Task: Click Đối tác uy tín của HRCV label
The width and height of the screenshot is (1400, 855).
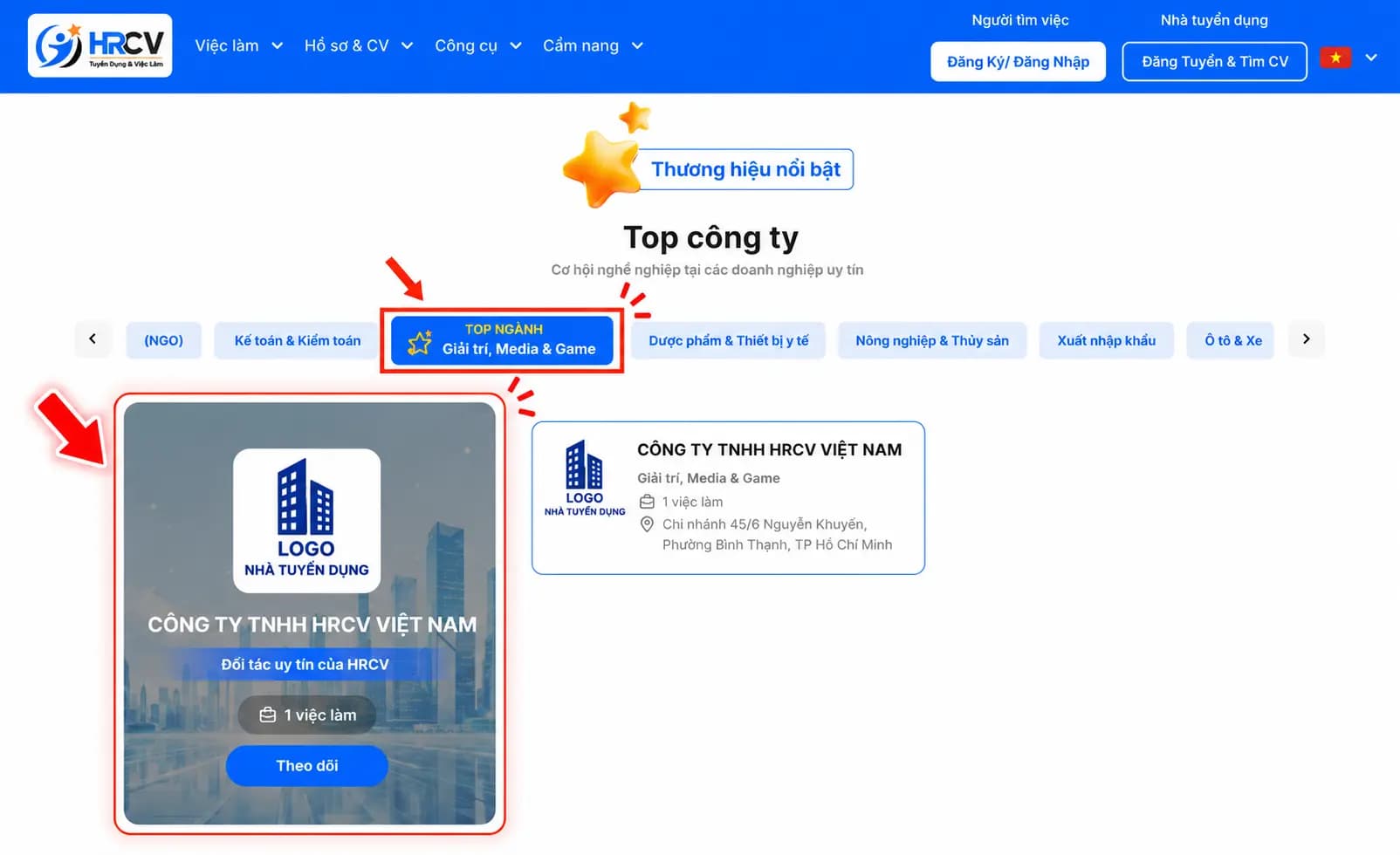Action: (305, 665)
